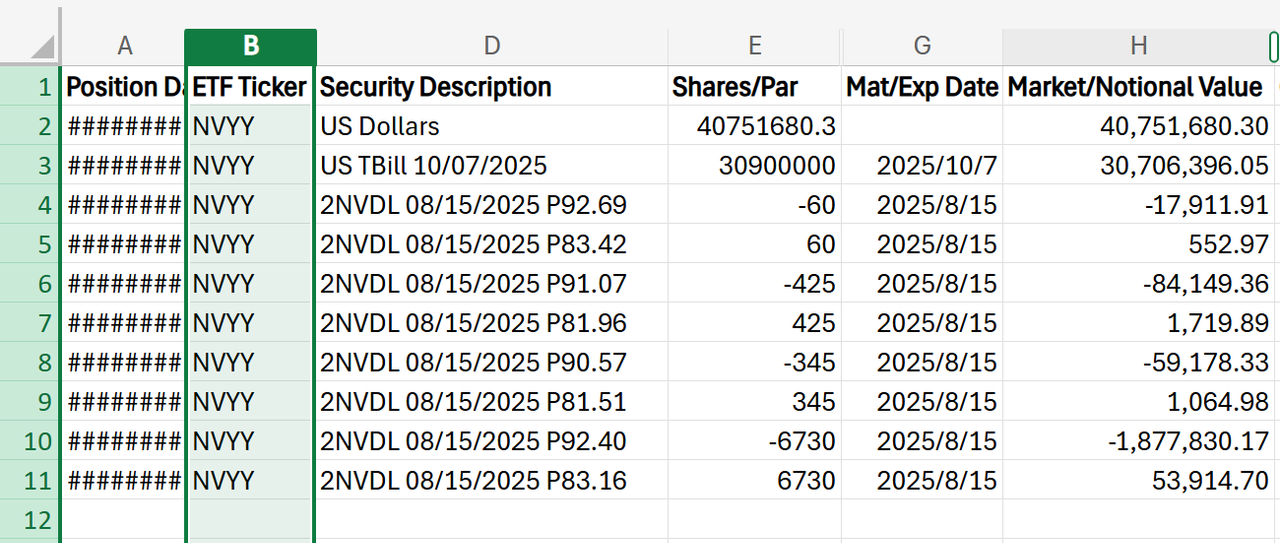Click Shares/Par cell showing 40751680.3

(755, 126)
